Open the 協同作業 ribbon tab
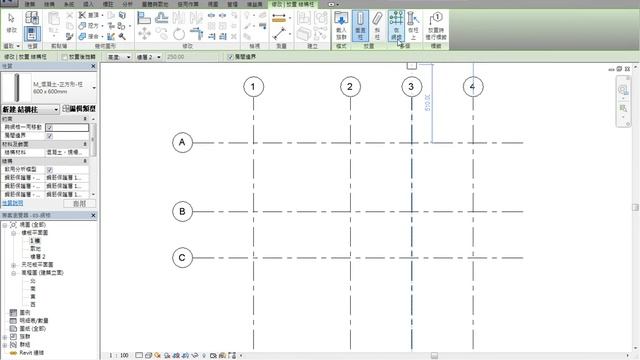 [188, 4]
